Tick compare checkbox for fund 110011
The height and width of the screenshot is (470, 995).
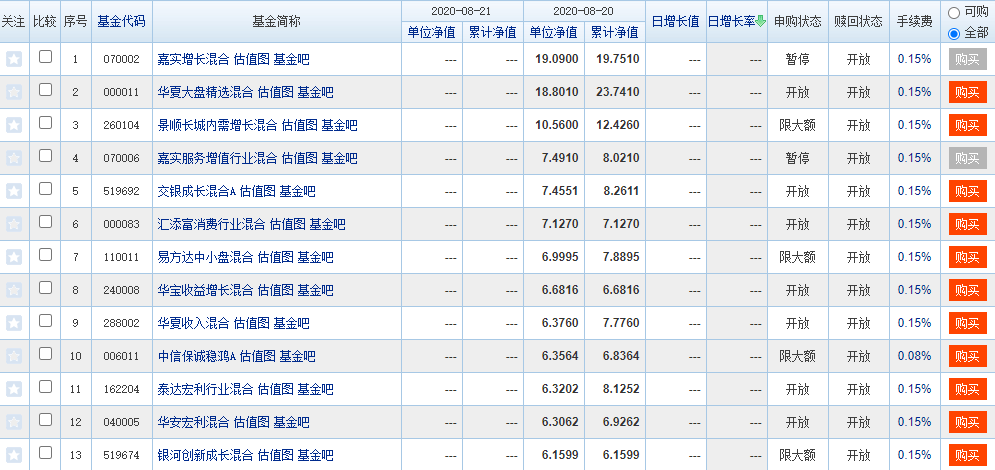45,255
